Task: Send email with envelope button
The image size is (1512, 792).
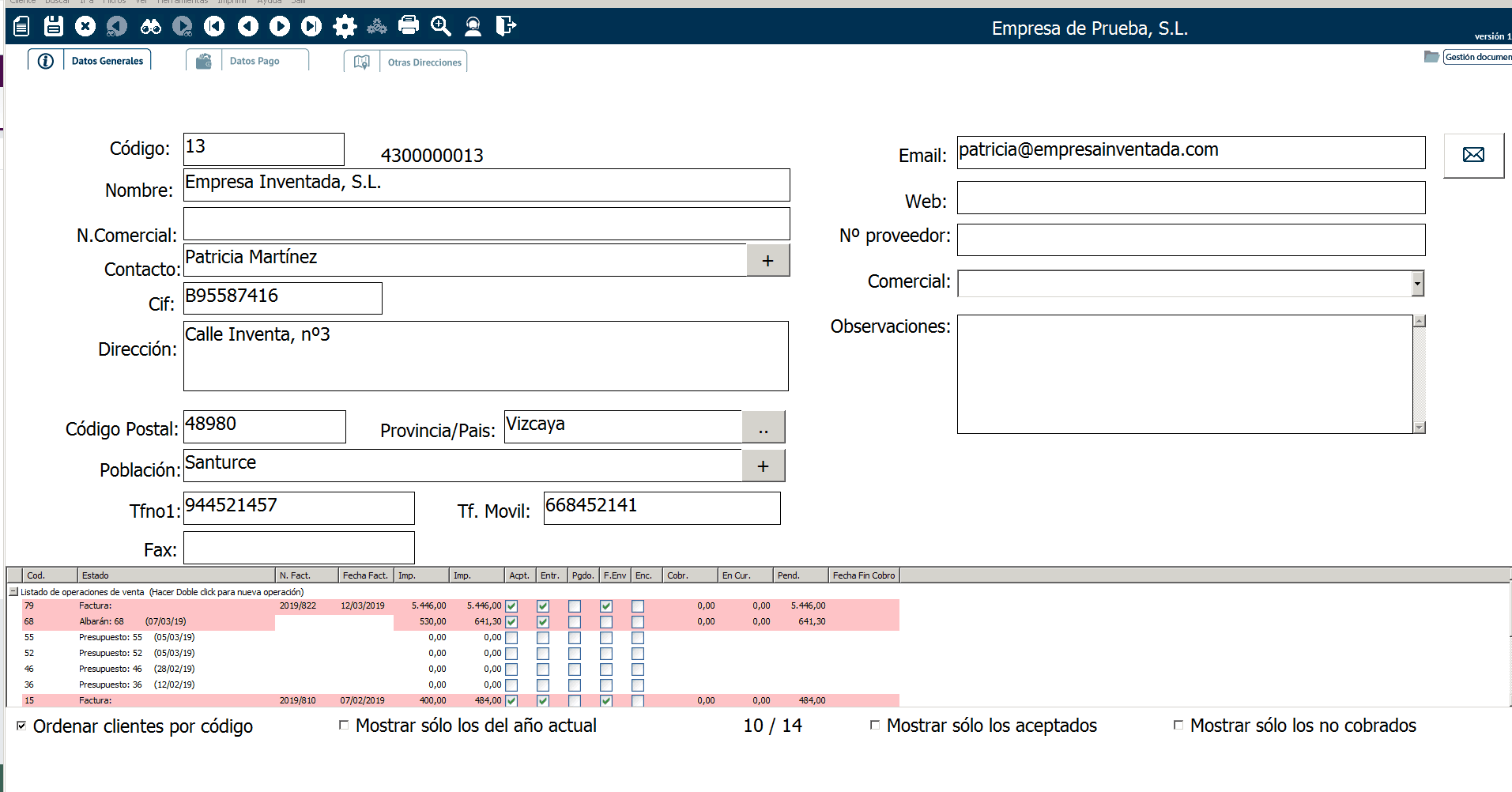Action: 1473,155
